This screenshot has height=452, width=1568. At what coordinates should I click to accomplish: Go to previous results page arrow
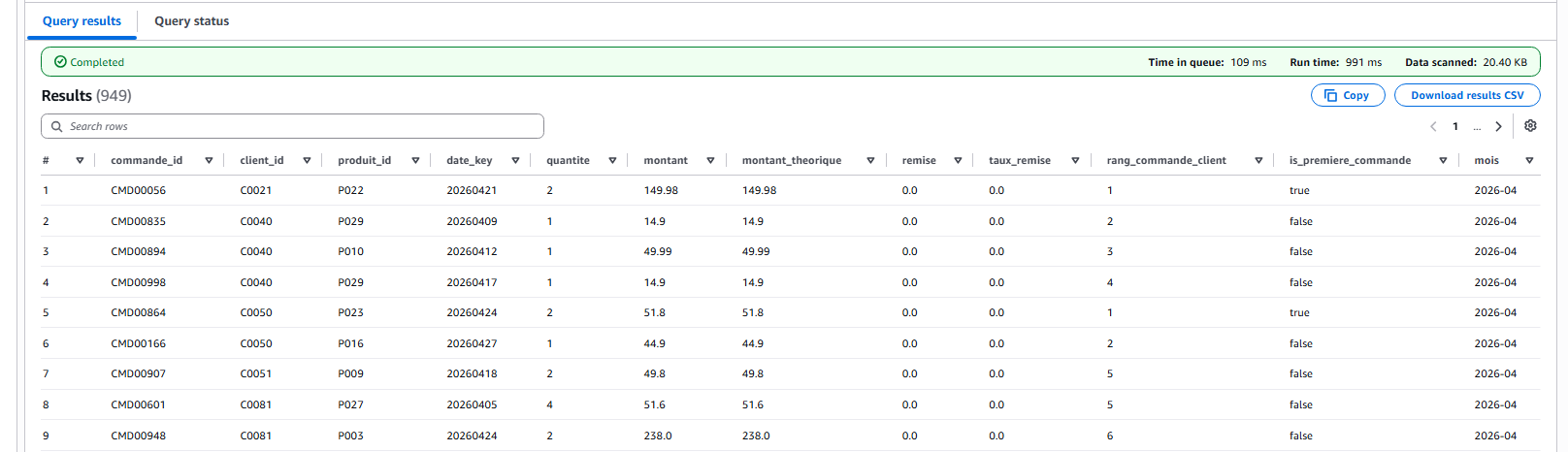coord(1433,126)
